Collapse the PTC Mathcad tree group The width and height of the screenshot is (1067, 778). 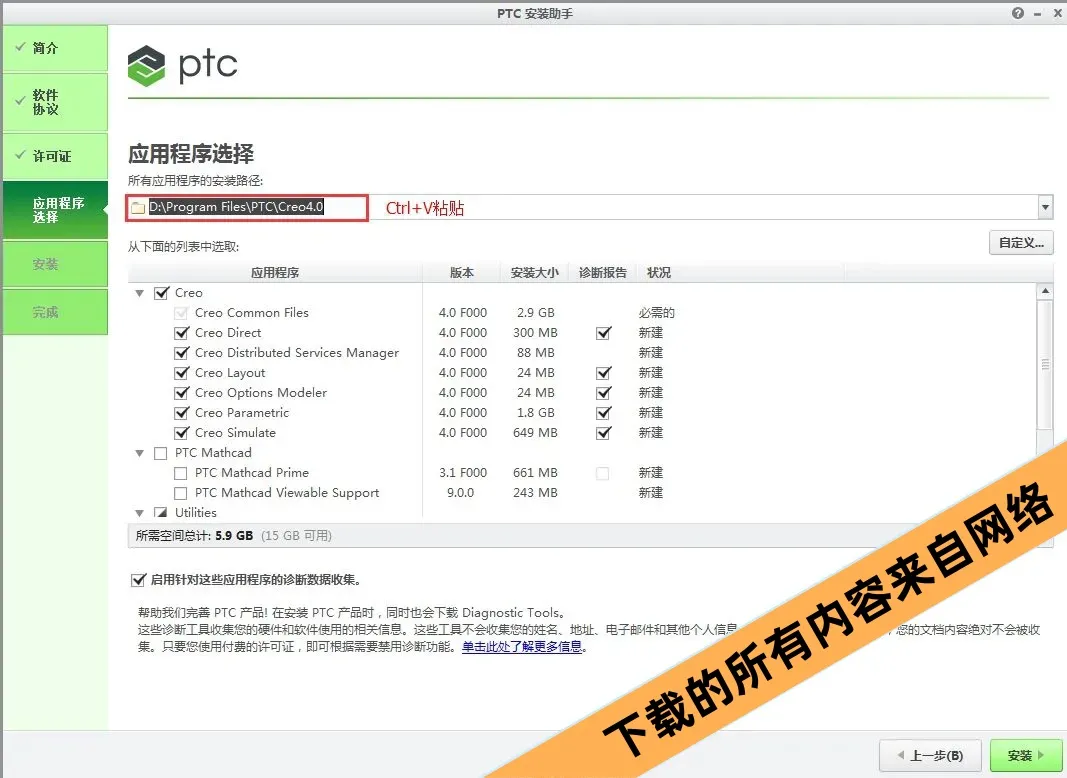tap(139, 453)
